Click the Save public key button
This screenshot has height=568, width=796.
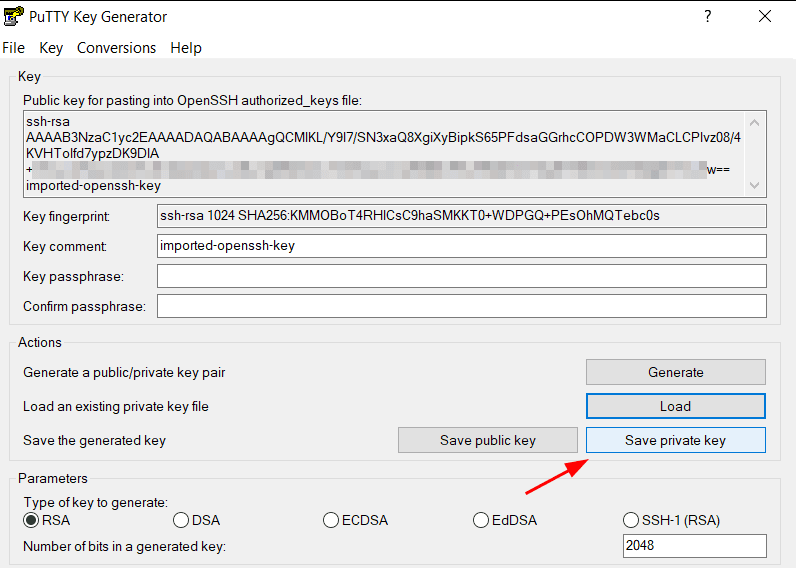(x=488, y=440)
